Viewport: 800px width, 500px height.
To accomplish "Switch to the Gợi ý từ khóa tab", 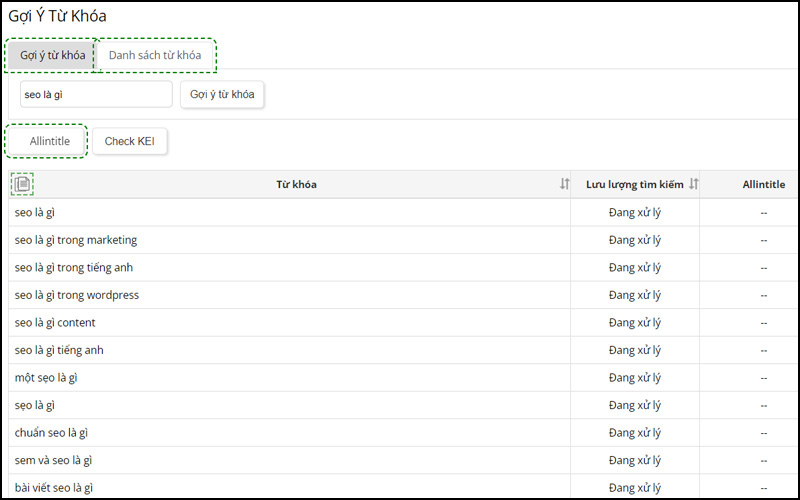I will 52,55.
